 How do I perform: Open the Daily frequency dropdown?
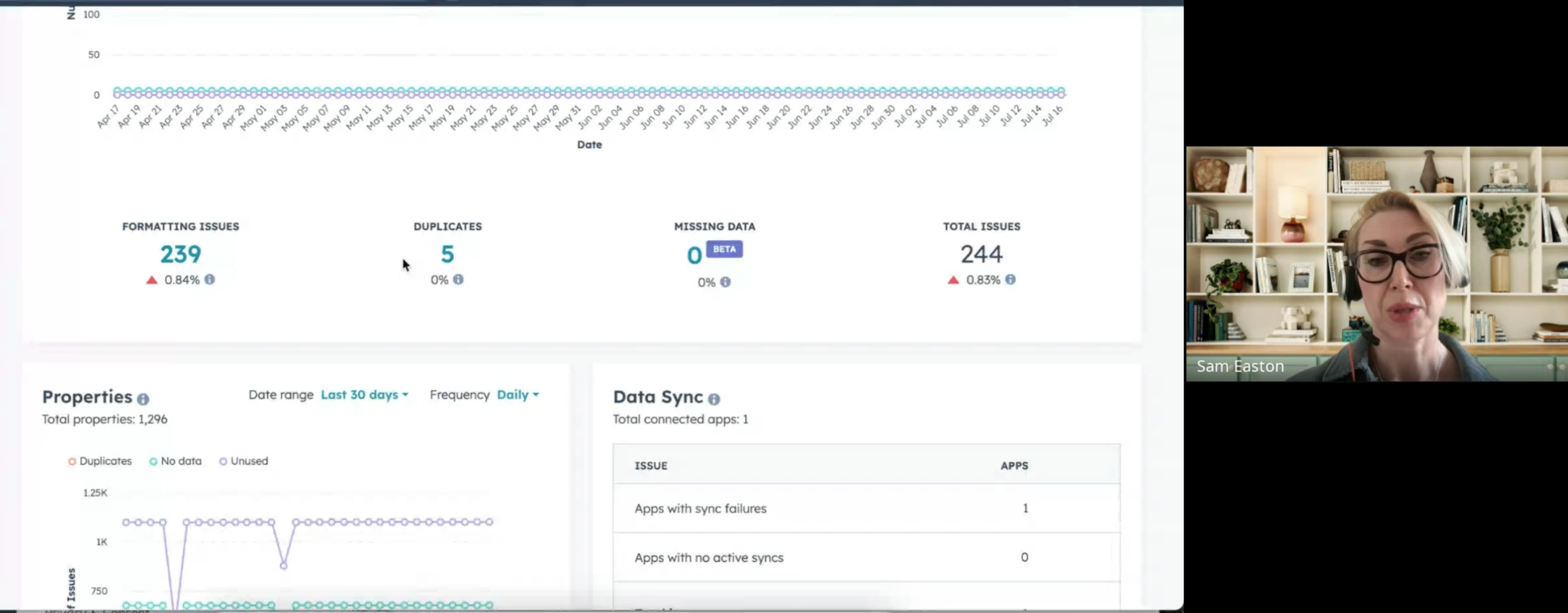click(518, 395)
